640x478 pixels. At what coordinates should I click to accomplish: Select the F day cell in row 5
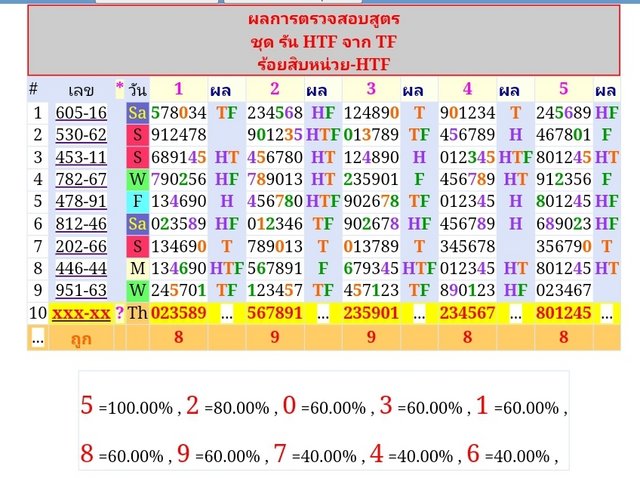click(138, 202)
